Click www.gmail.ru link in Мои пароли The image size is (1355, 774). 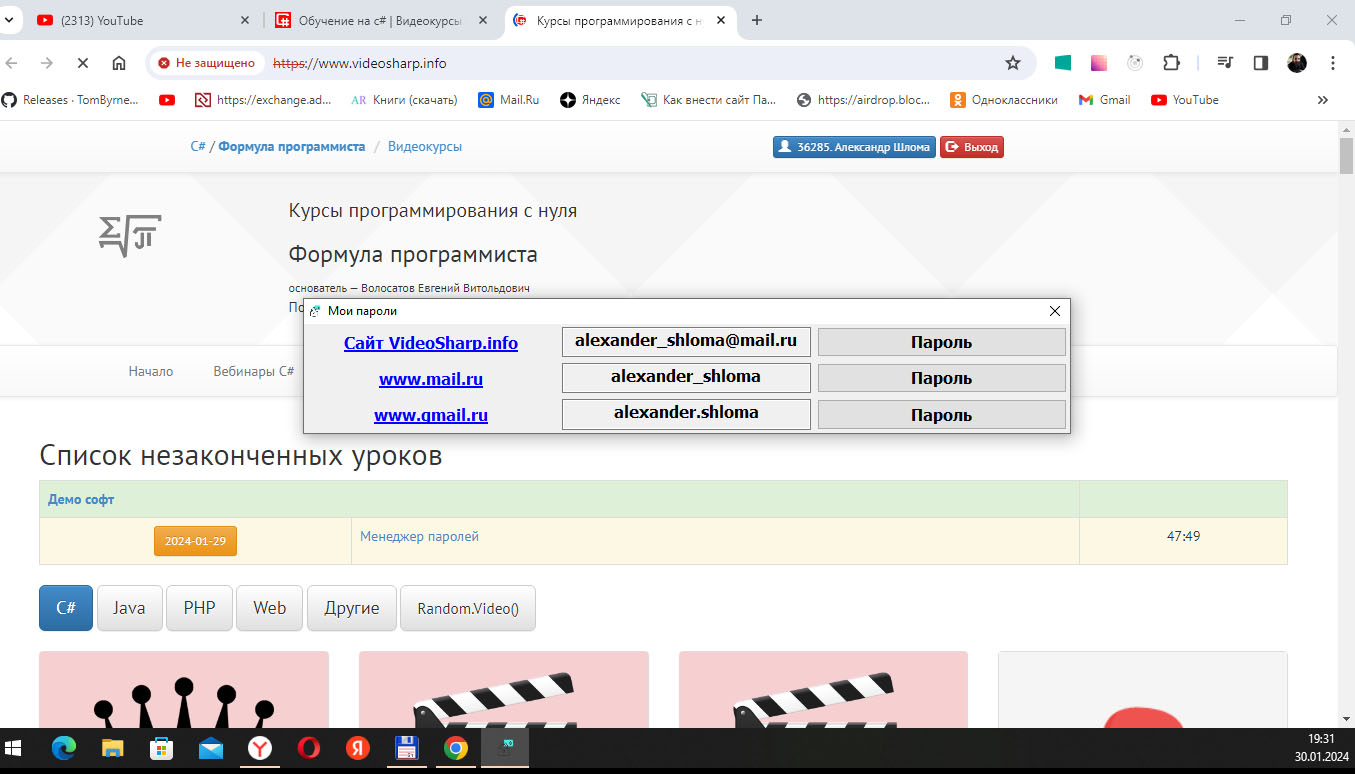click(x=431, y=415)
